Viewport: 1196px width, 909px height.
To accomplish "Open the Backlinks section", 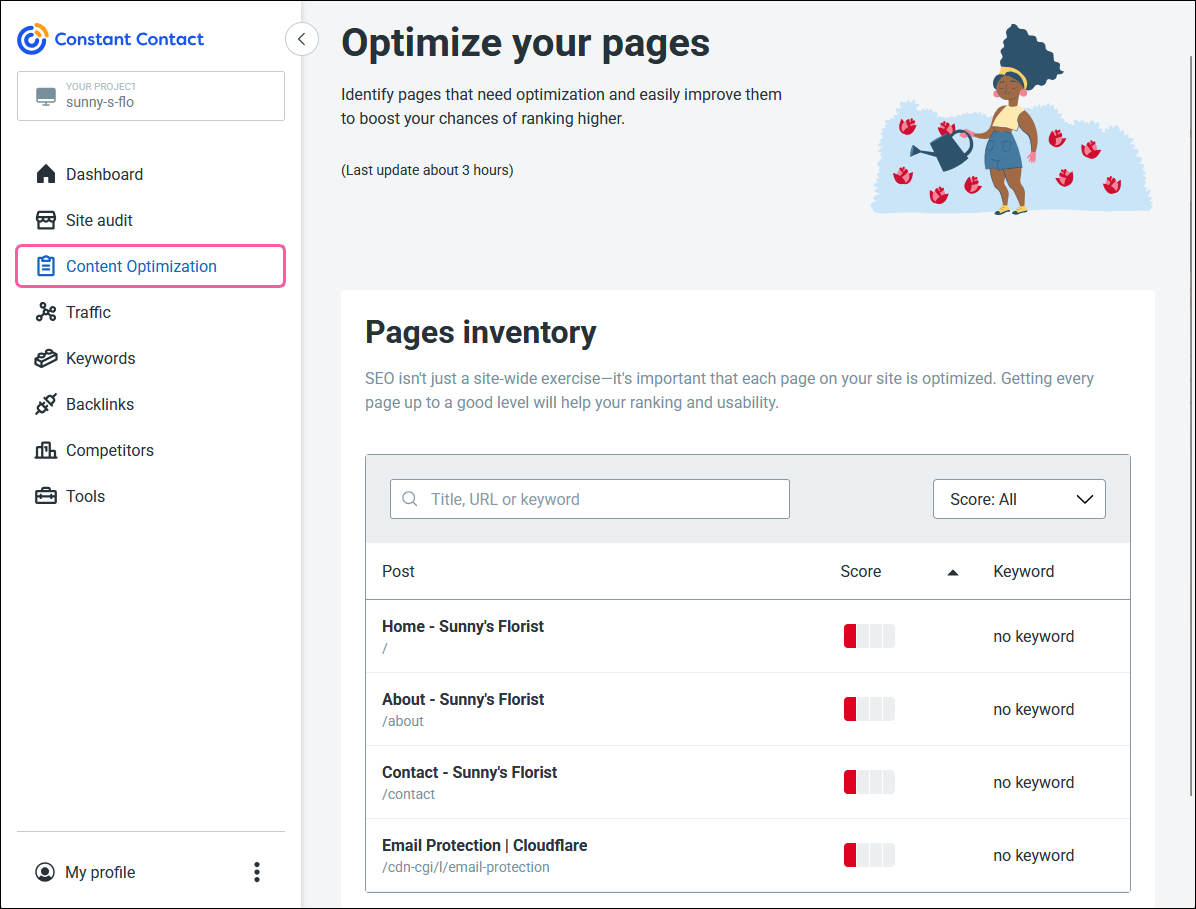I will click(x=150, y=404).
